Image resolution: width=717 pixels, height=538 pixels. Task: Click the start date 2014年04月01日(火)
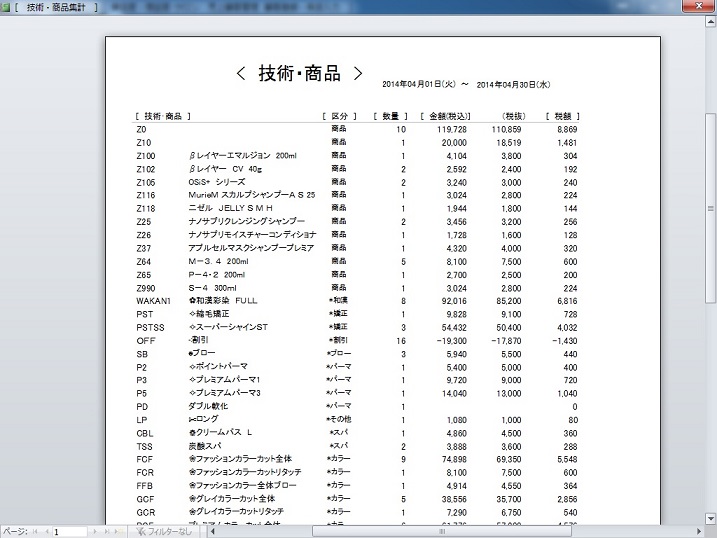point(419,85)
